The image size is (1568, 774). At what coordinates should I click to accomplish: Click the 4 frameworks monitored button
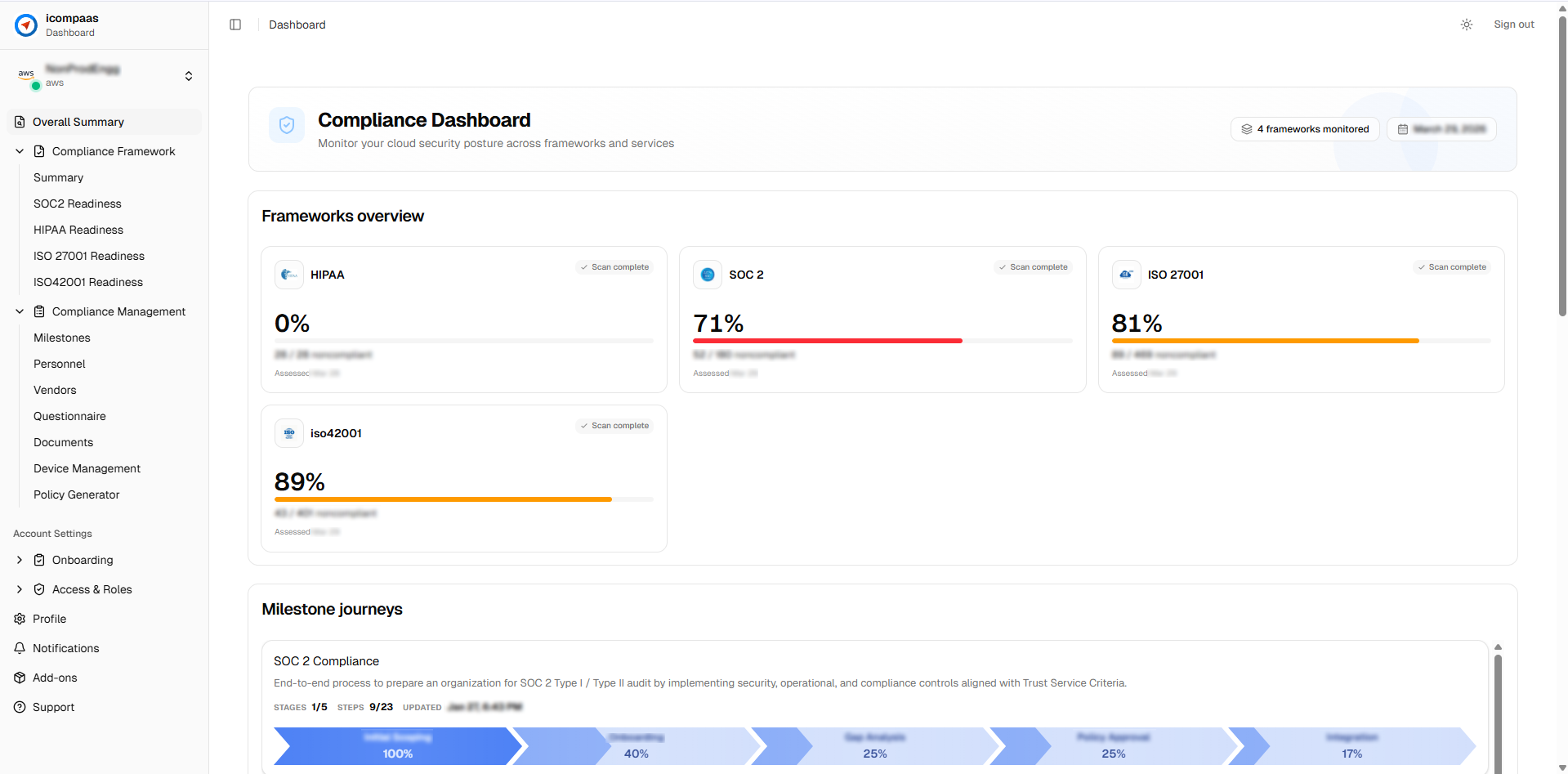pos(1305,129)
